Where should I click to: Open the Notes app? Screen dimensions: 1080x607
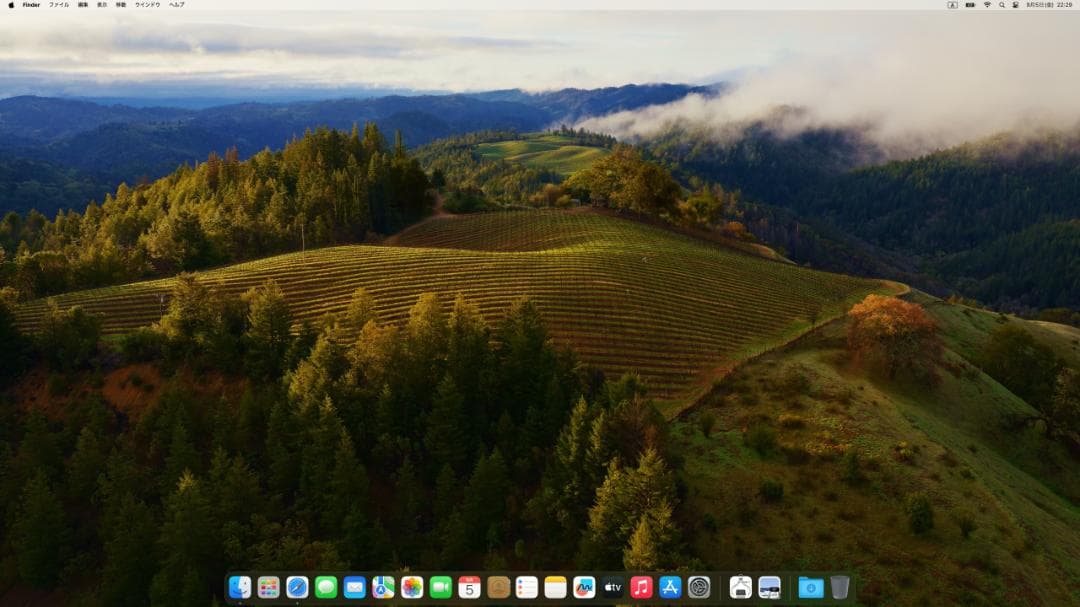tap(553, 588)
